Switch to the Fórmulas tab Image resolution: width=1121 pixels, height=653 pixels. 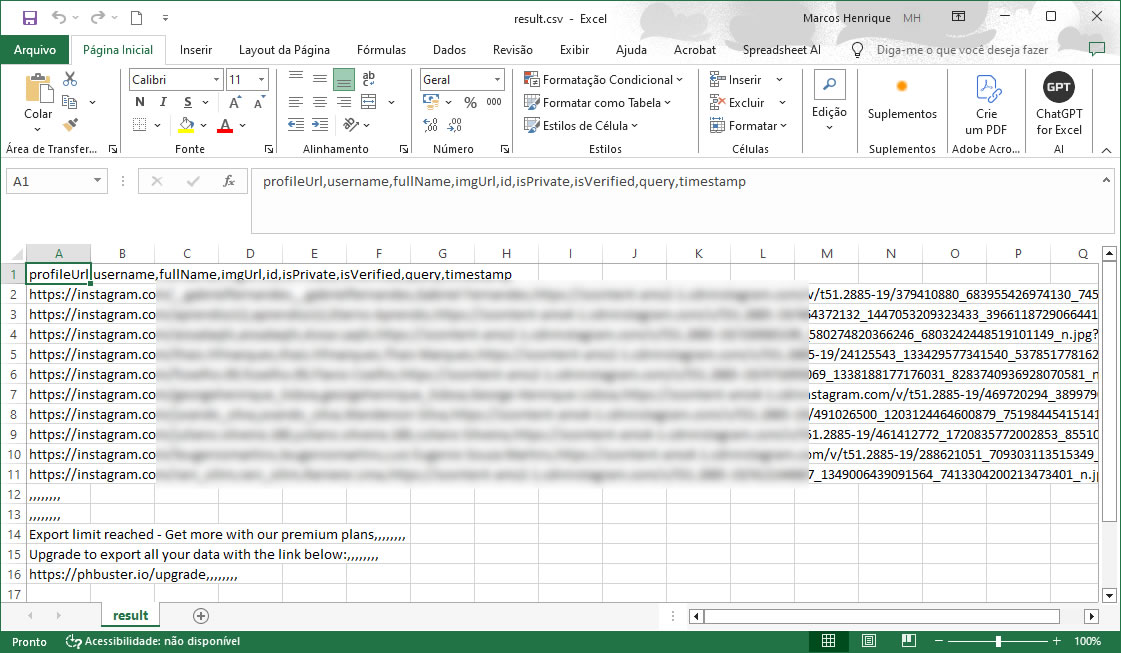pyautogui.click(x=381, y=49)
